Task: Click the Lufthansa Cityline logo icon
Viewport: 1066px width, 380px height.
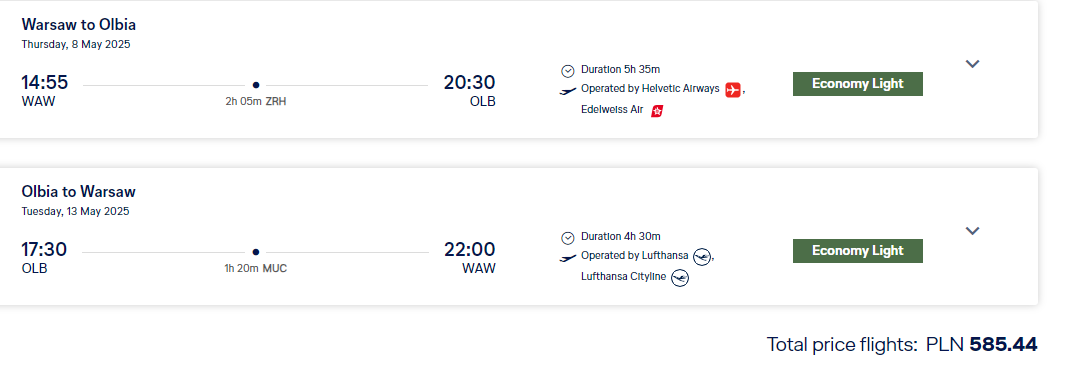Action: [680, 277]
